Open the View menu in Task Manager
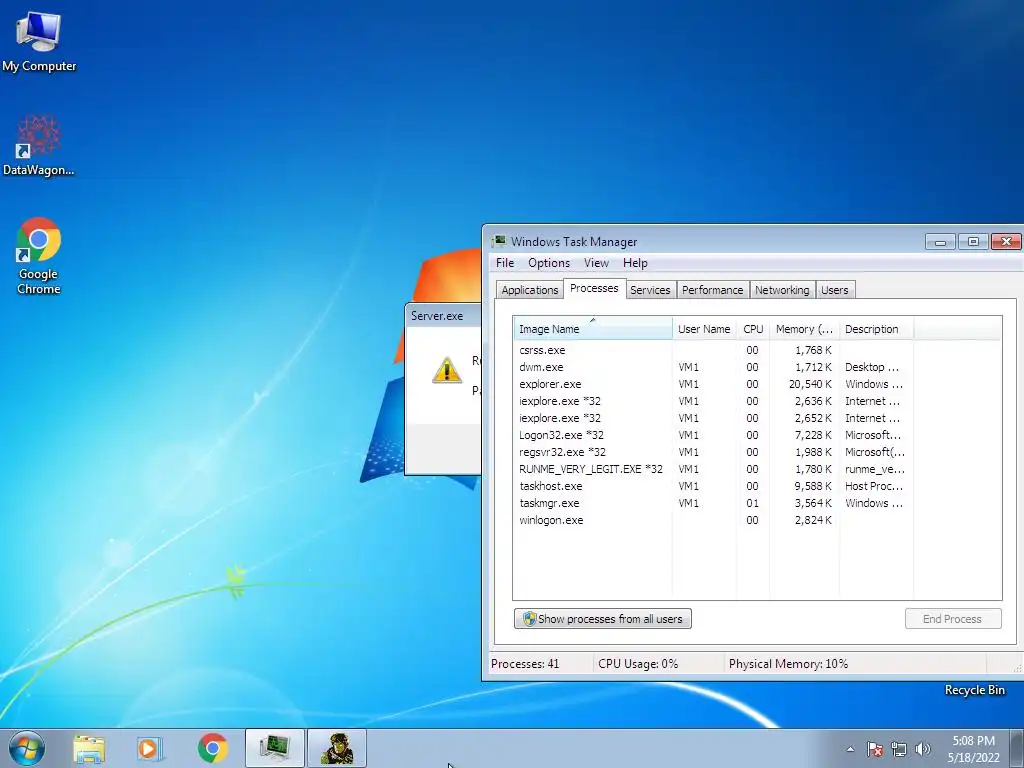This screenshot has width=1024, height=768. tap(596, 263)
